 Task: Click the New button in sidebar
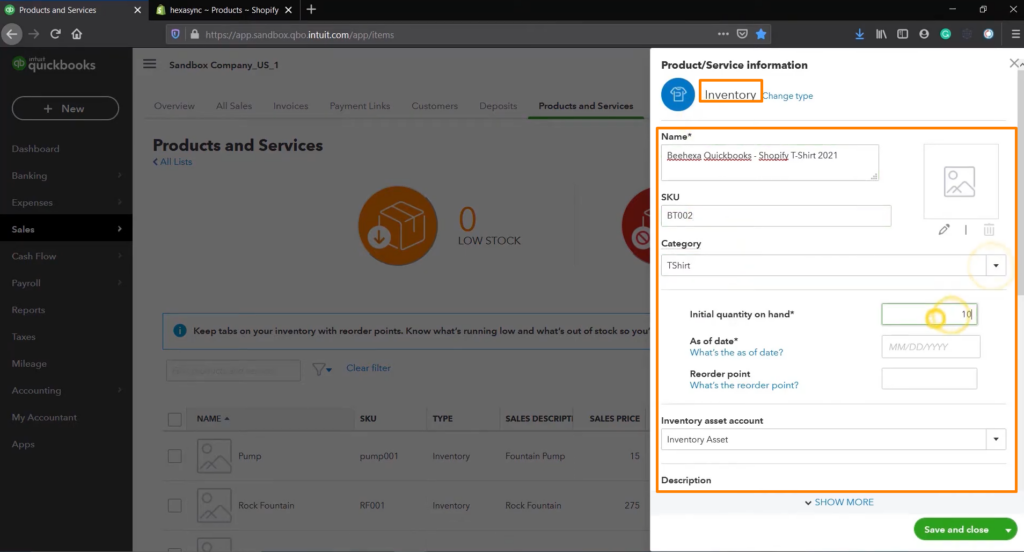(x=65, y=108)
